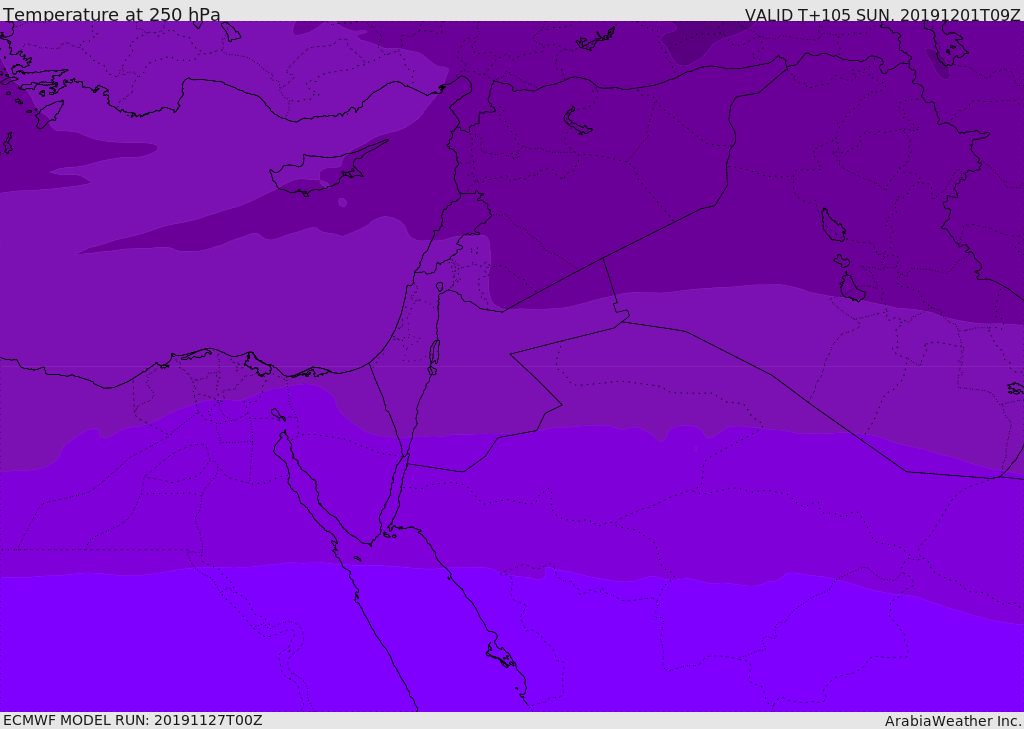1024x729 pixels.
Task: Click the 'Temperature at 250 hPa' title
Action: (112, 14)
